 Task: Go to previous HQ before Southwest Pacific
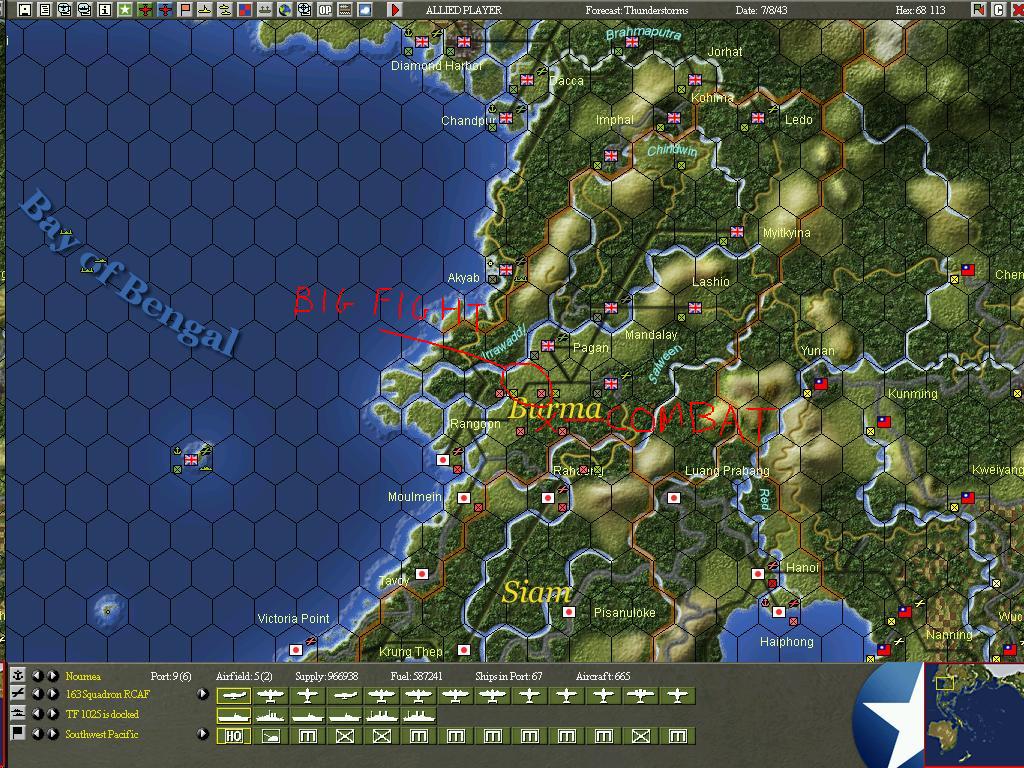click(38, 733)
